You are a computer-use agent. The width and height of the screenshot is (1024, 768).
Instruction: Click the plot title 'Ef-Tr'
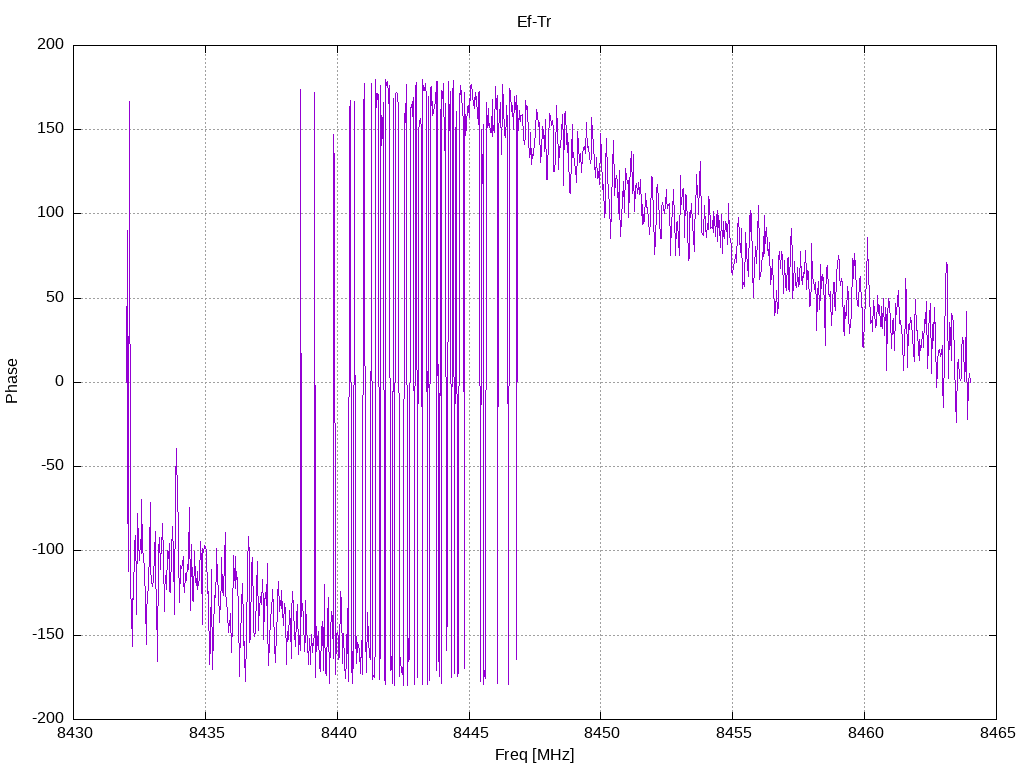click(534, 22)
